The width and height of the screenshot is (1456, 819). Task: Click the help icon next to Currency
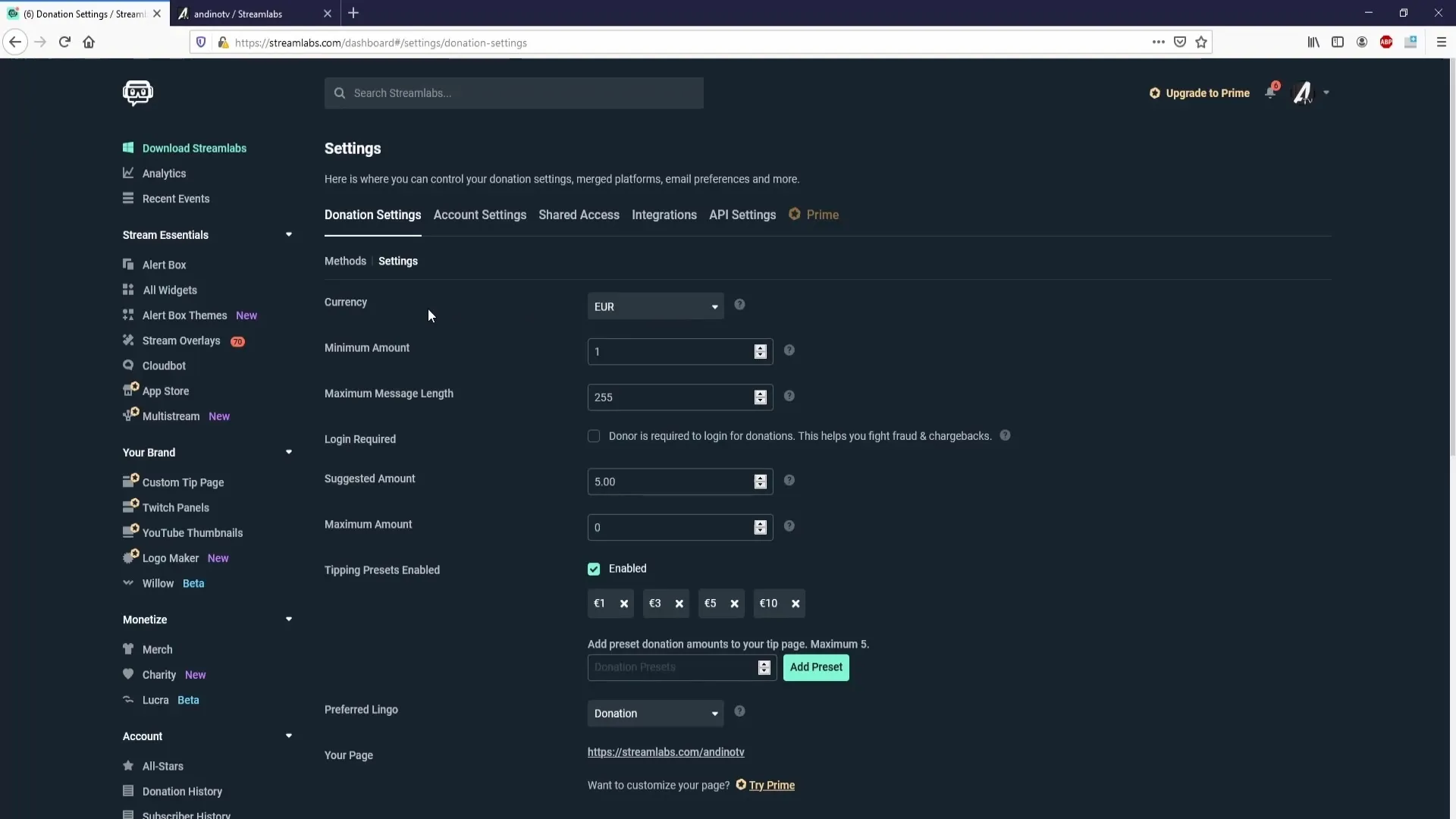coord(739,305)
